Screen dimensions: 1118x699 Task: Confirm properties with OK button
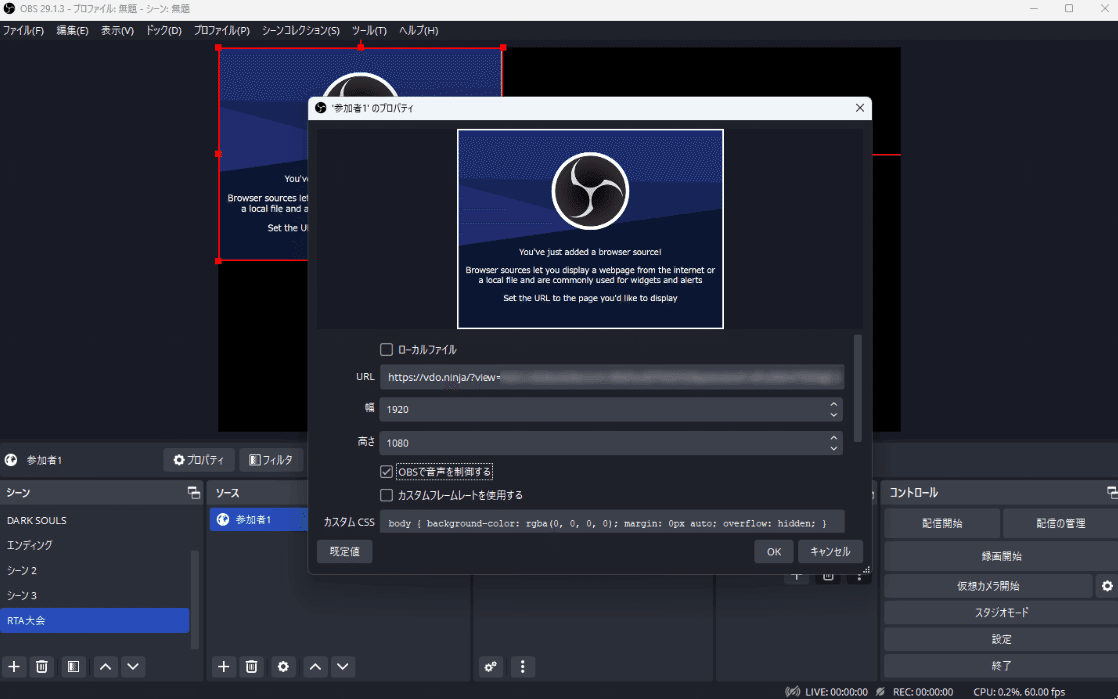[x=774, y=551]
